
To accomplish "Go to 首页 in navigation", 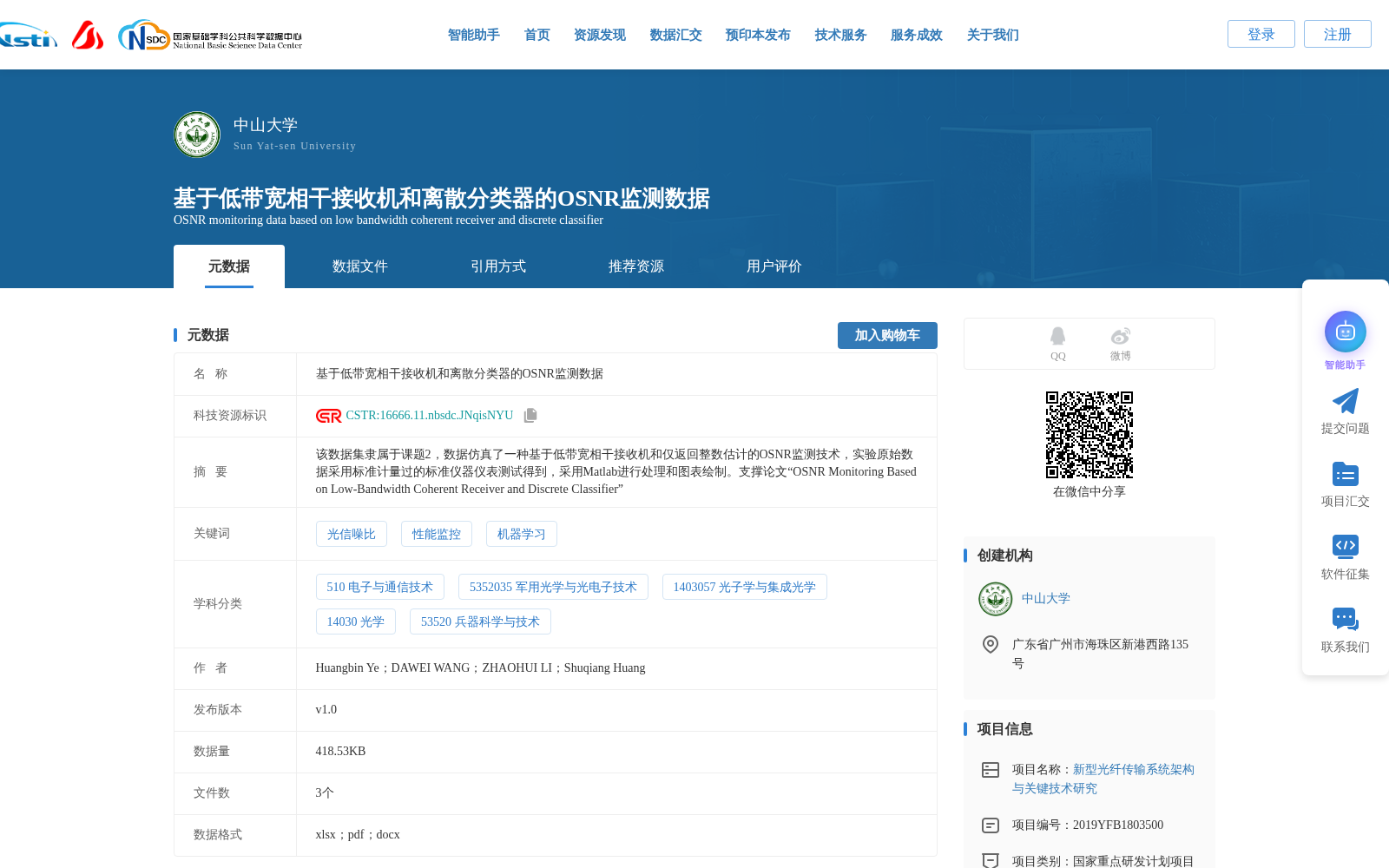I will (537, 35).
